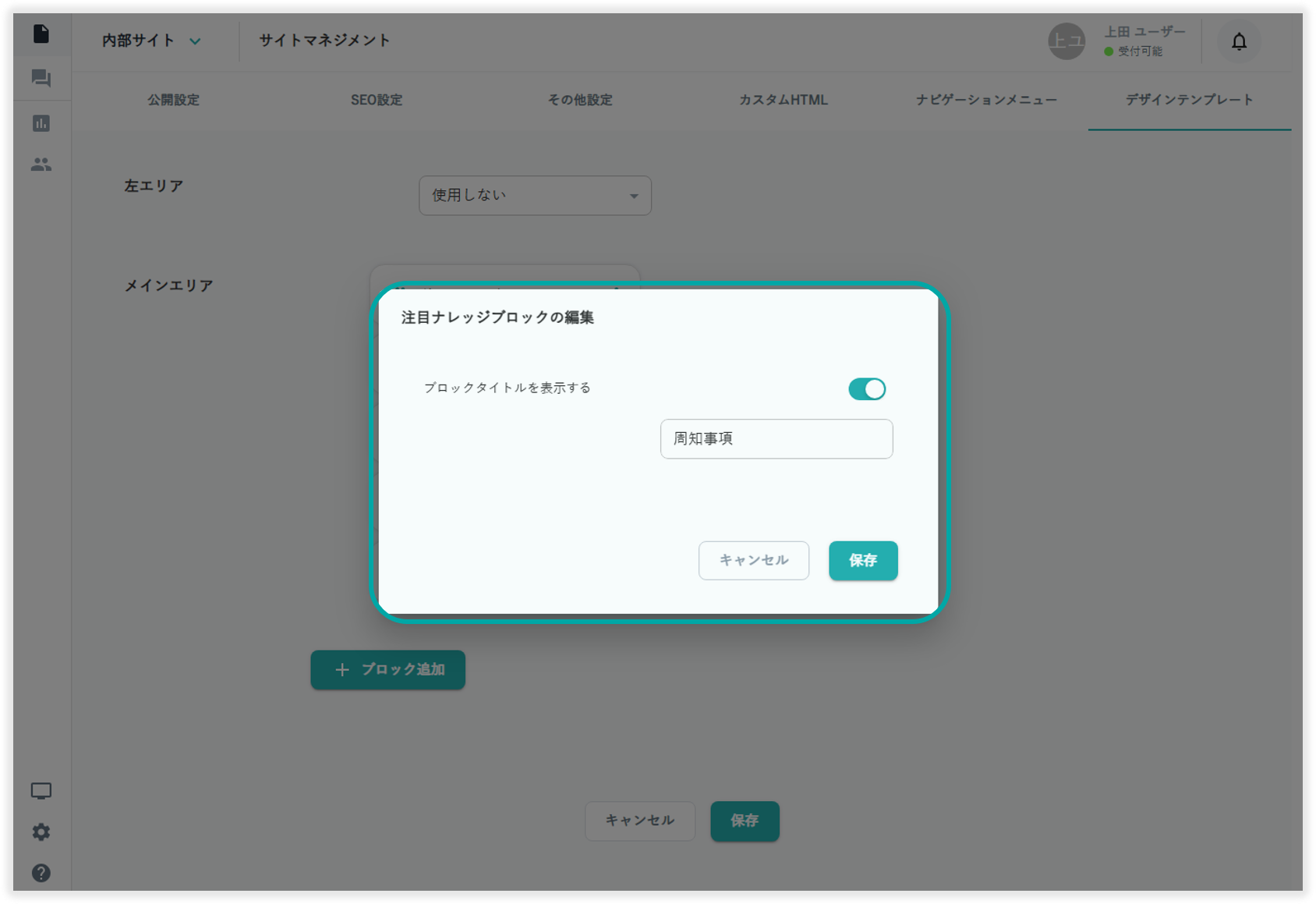Toggle off ブロックタイトルを表示する switch
1316x904 pixels.
(x=867, y=389)
